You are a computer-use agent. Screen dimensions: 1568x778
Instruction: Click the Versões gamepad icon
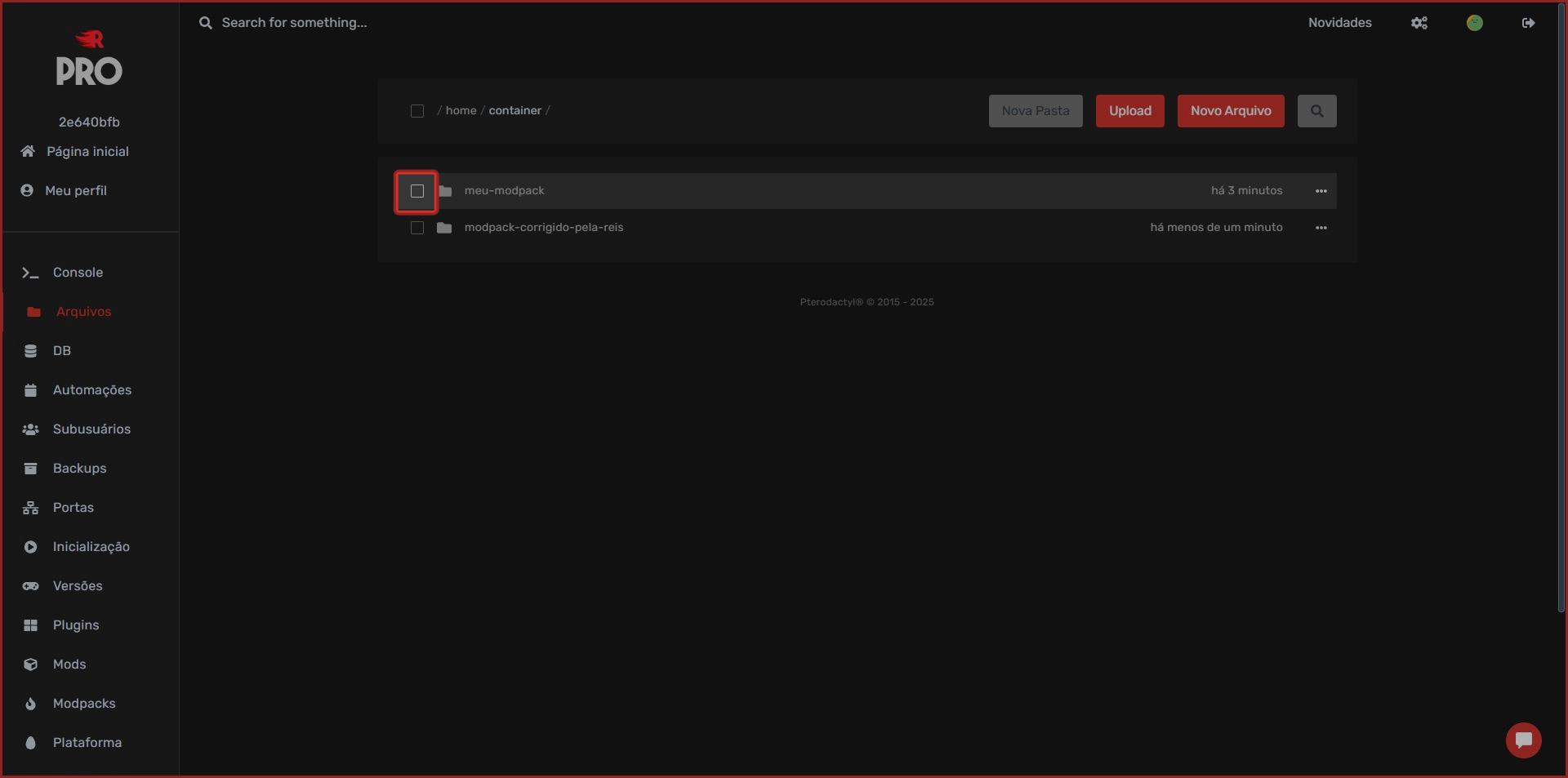(x=30, y=586)
